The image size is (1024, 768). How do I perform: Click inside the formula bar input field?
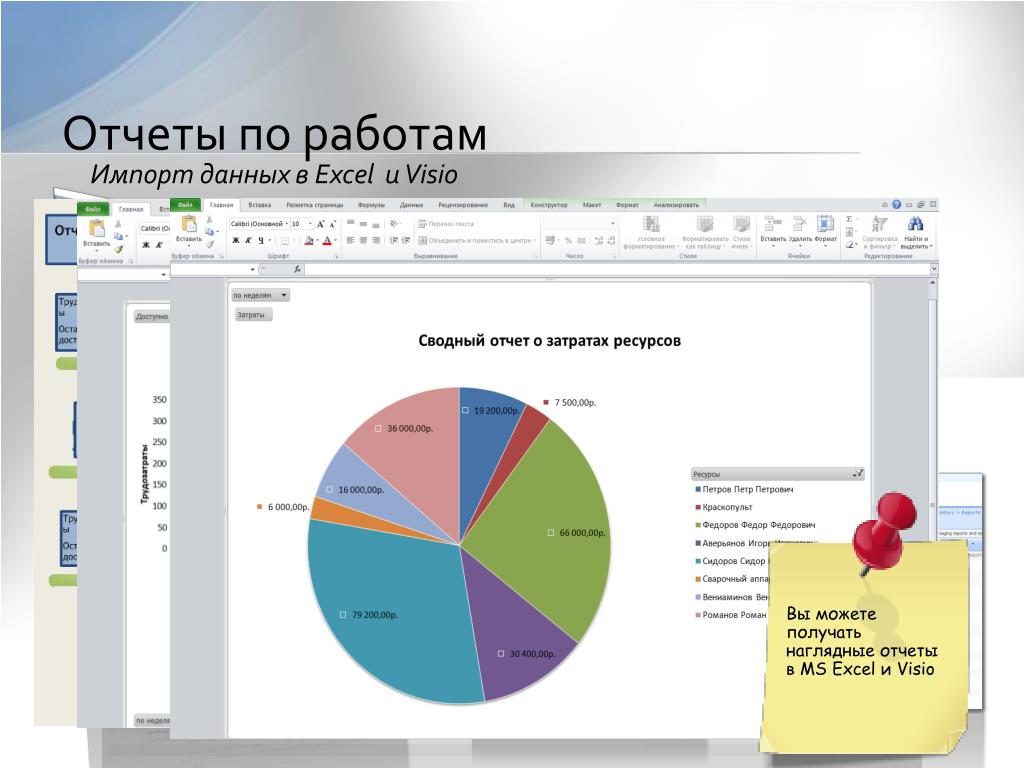(x=617, y=269)
